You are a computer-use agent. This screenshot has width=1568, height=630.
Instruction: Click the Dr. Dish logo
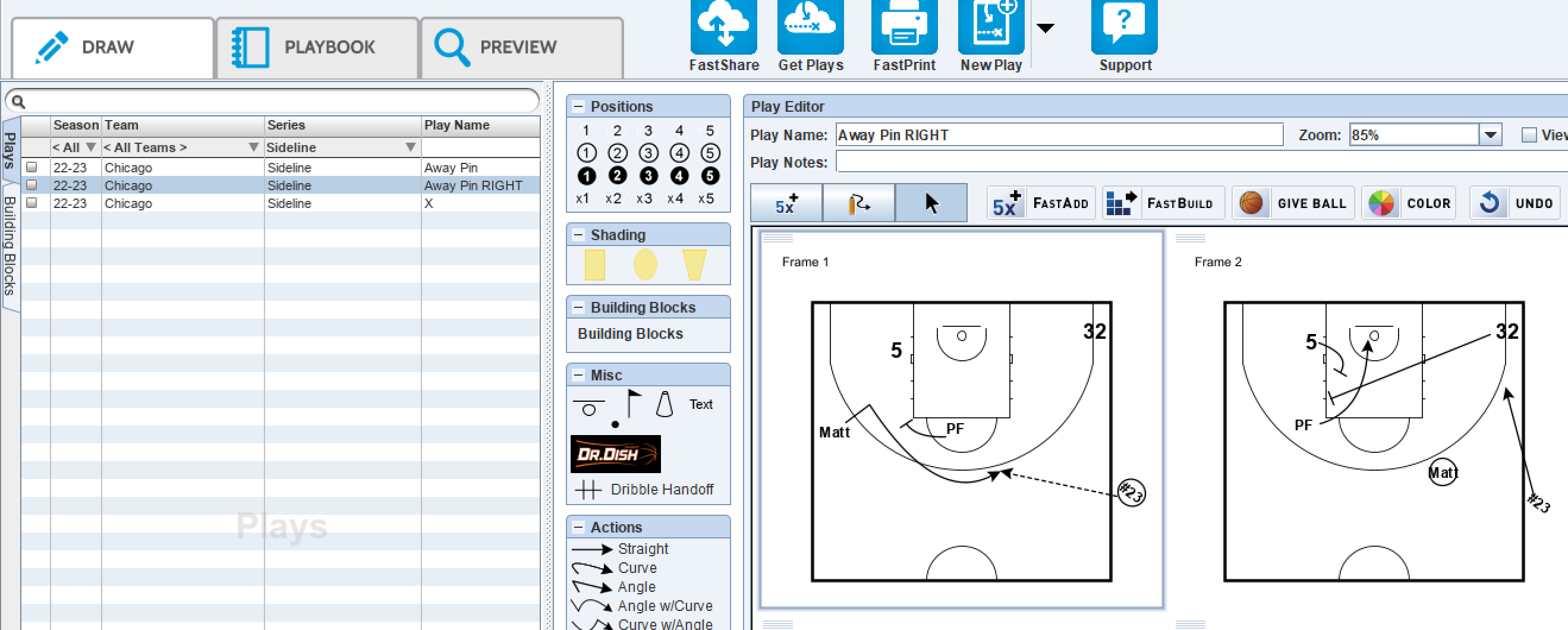point(615,454)
